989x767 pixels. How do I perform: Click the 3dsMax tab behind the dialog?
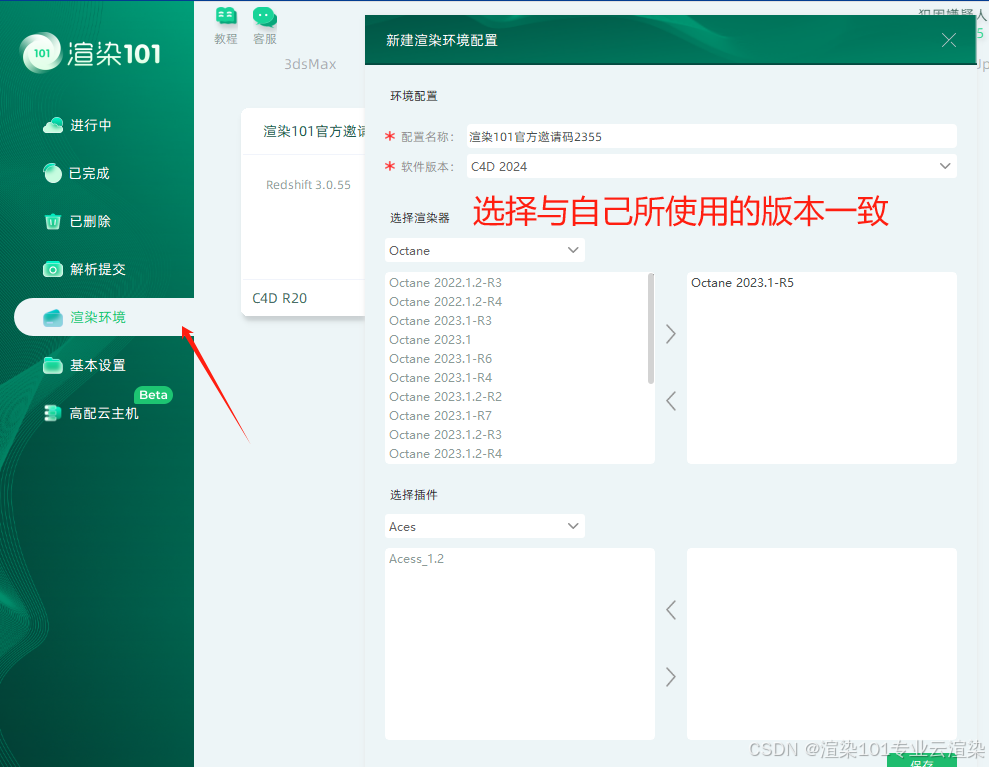pyautogui.click(x=310, y=64)
